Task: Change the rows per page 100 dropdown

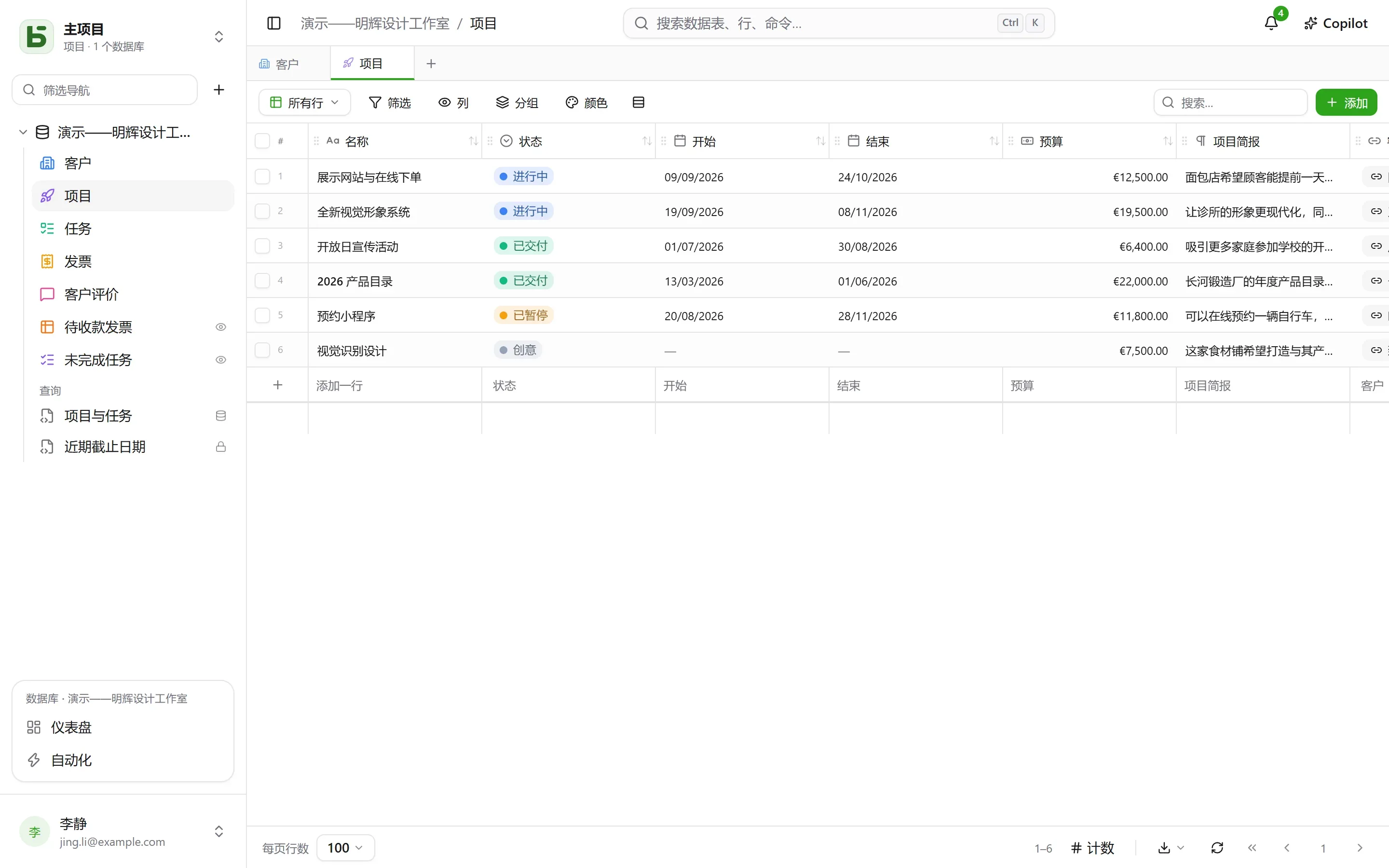Action: 345,848
